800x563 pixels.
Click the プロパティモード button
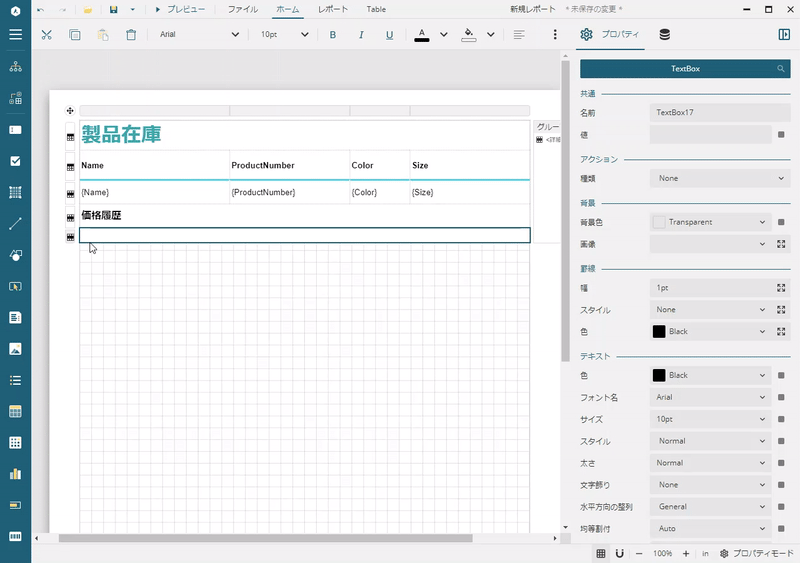[x=756, y=553]
